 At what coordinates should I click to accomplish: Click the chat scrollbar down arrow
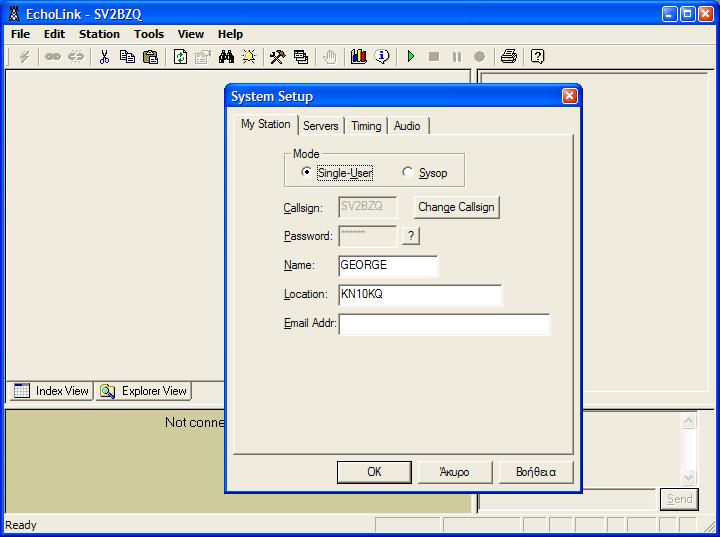688,478
